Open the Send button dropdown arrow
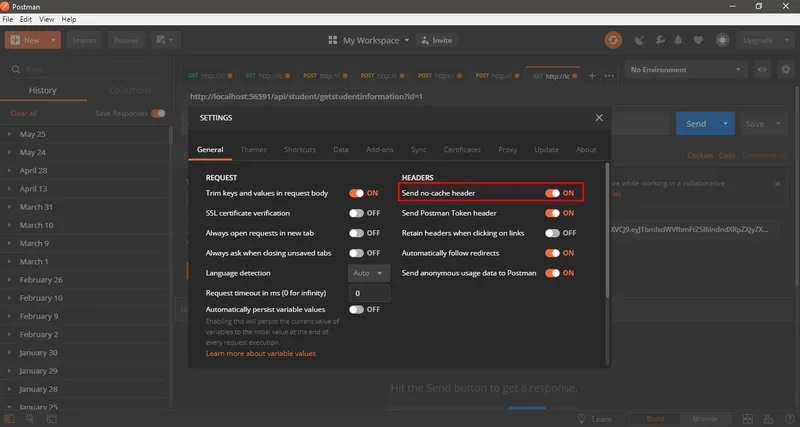Screen dimensions: 800x427 pos(725,123)
